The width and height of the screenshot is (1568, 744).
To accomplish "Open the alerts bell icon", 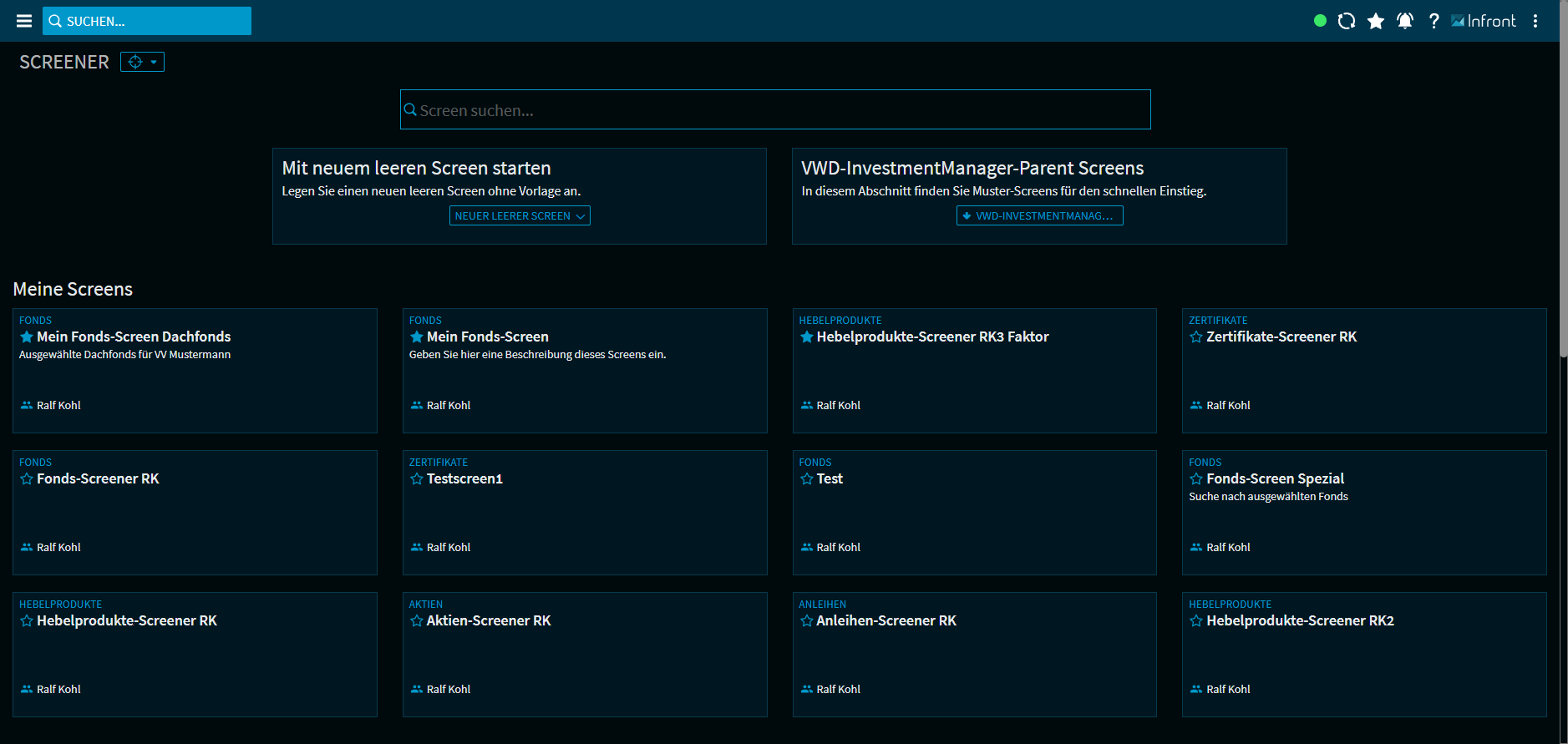I will click(1404, 21).
